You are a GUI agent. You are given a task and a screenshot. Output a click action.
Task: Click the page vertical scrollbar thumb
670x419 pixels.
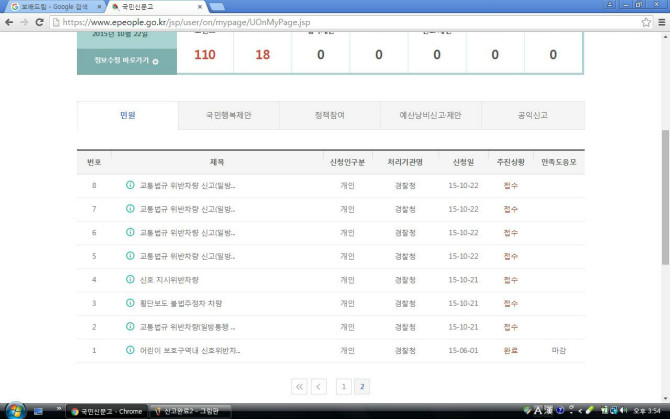[x=665, y=197]
